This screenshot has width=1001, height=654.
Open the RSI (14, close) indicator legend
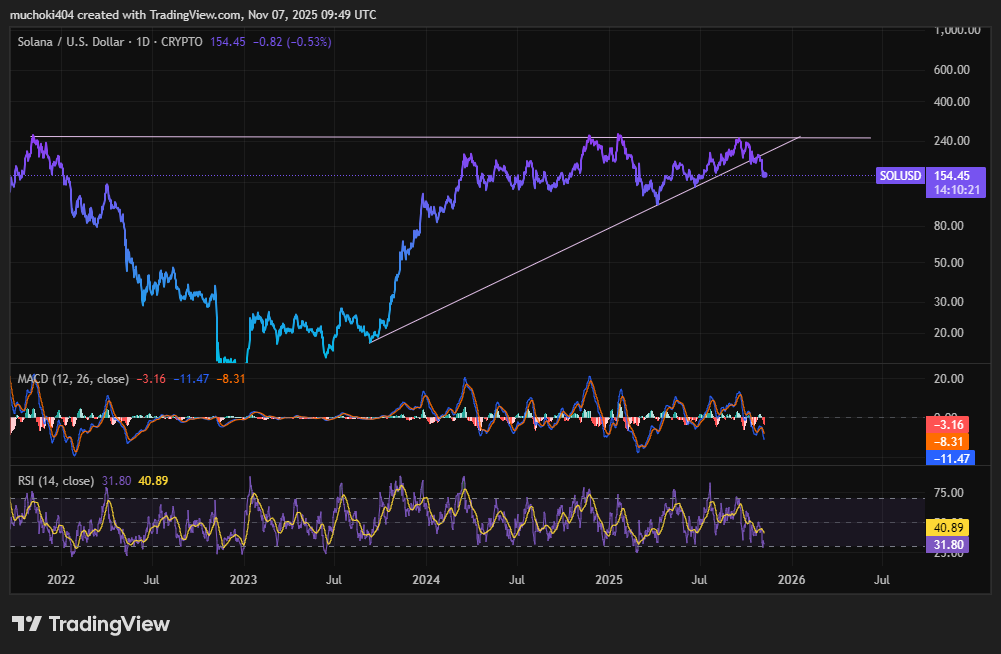click(56, 481)
